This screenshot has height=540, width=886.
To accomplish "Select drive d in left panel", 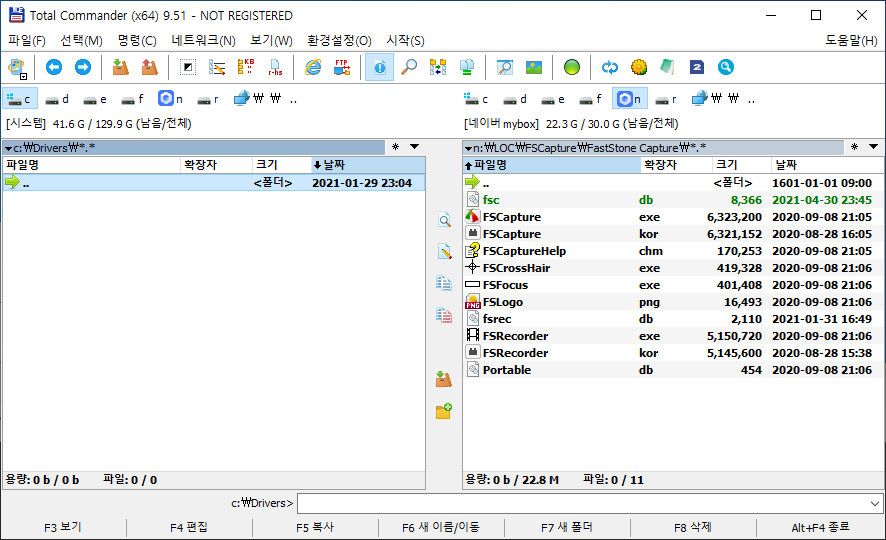I will [x=58, y=99].
